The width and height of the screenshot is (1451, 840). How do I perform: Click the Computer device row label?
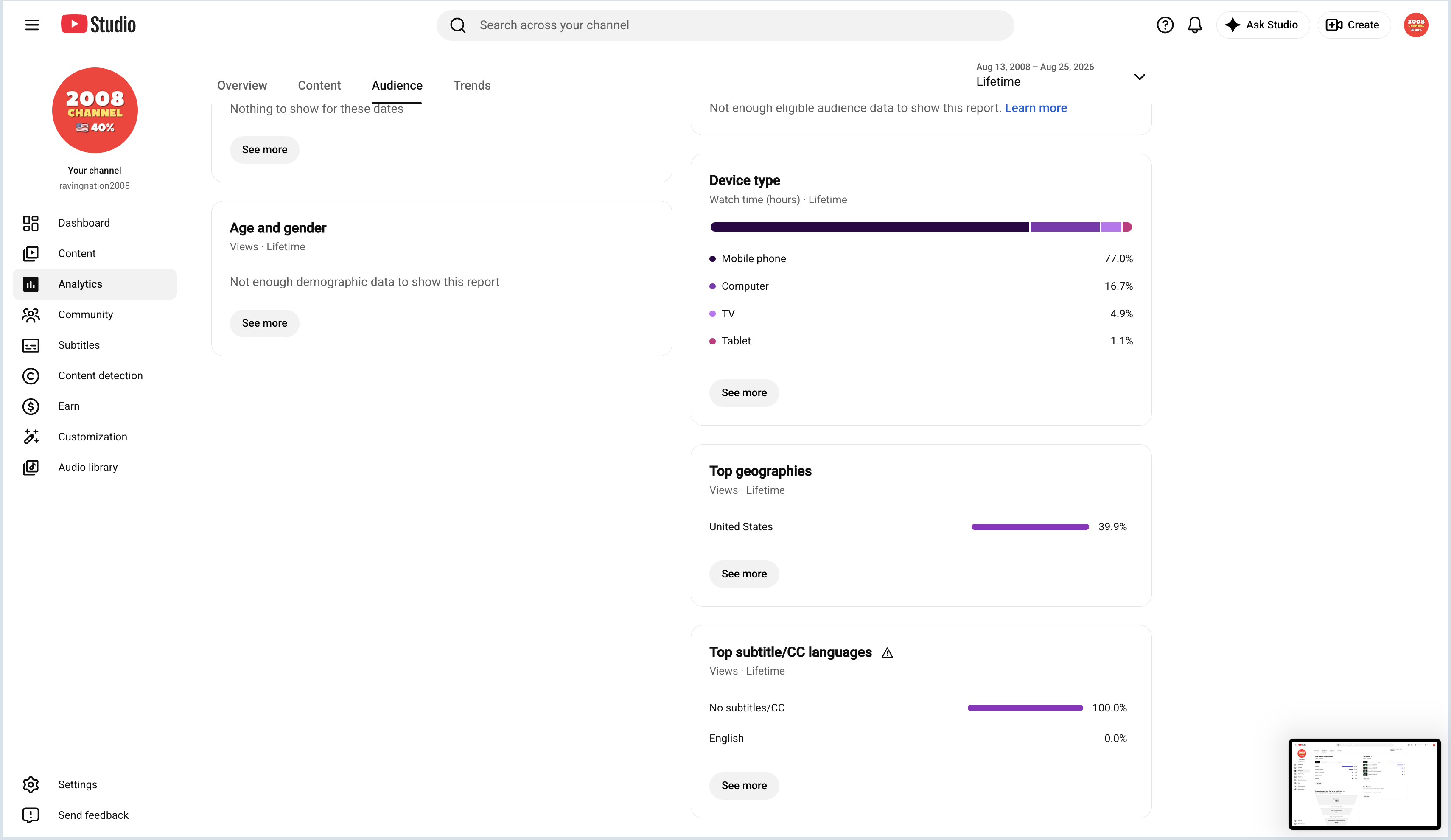click(x=745, y=286)
